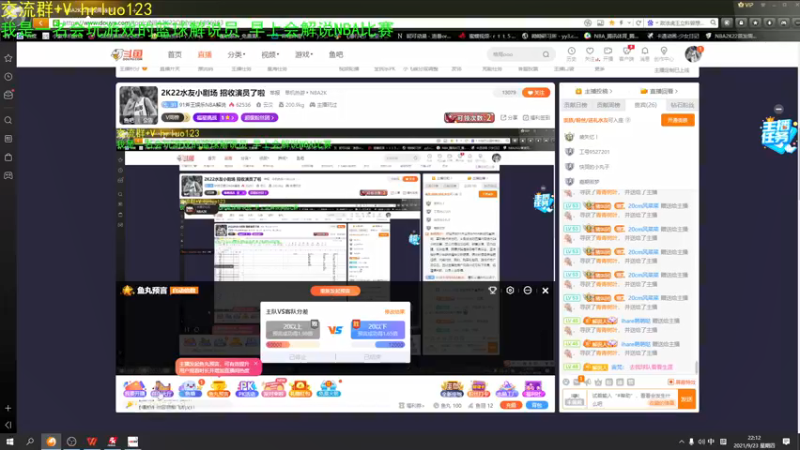The width and height of the screenshot is (800, 450).
Task: Click the search magnifier icon
Action: point(546,54)
